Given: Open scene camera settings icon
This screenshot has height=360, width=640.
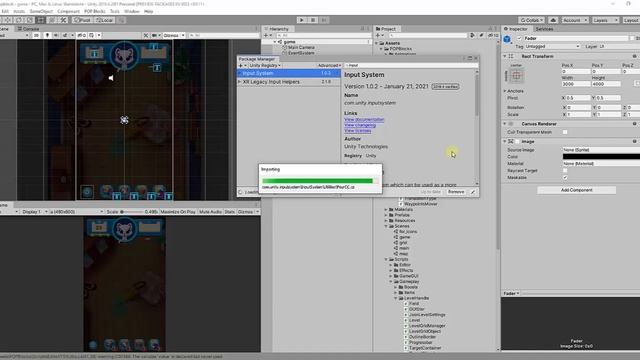Looking at the screenshot, I should [156, 36].
